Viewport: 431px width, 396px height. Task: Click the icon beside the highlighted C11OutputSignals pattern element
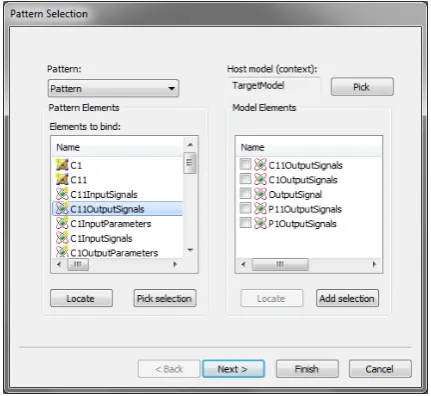pyautogui.click(x=62, y=209)
